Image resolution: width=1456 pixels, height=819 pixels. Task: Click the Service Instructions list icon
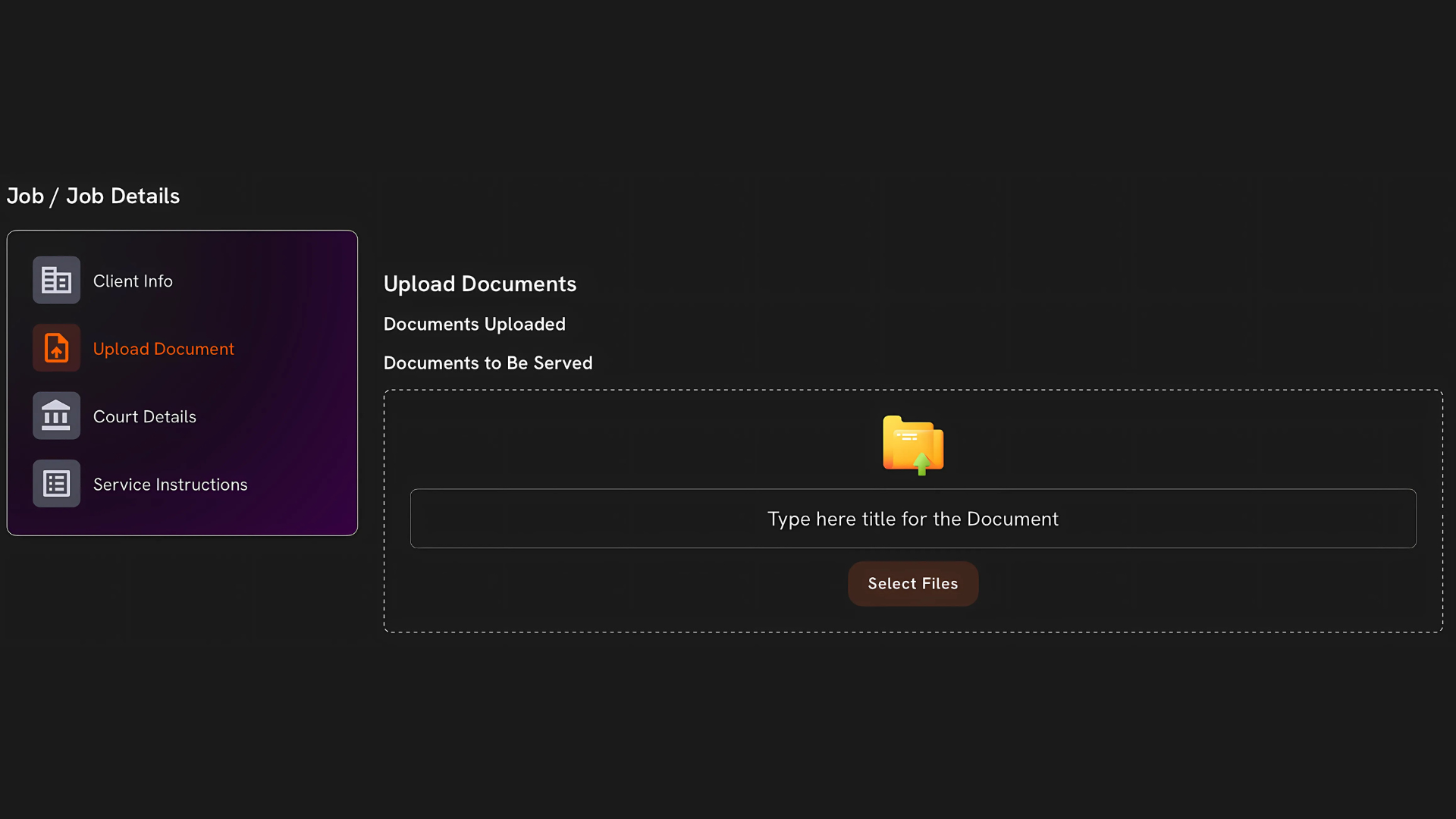point(55,483)
